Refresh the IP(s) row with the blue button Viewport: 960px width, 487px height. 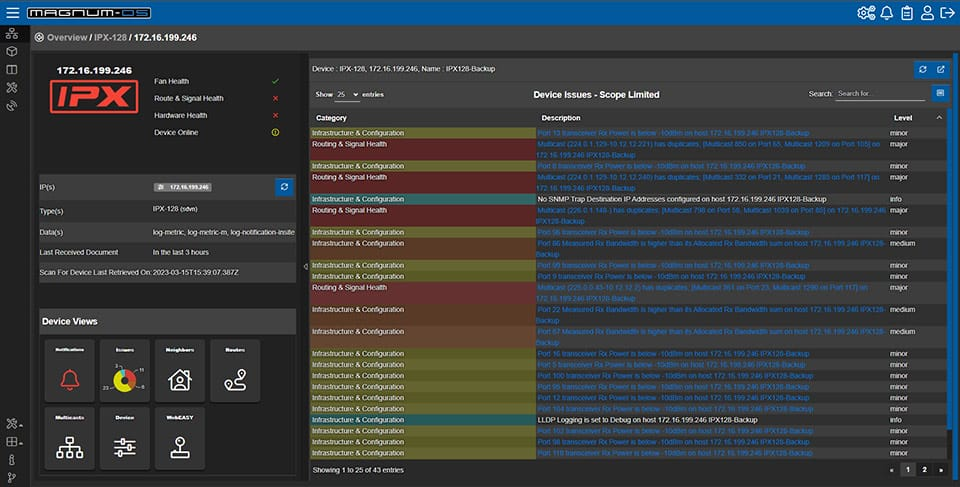coord(284,187)
